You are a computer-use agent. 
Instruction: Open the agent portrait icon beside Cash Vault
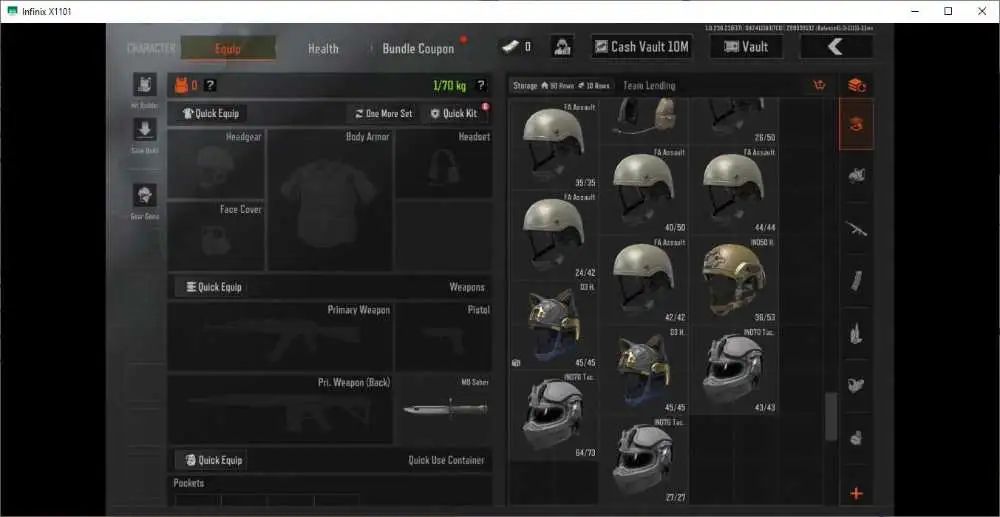(x=562, y=47)
